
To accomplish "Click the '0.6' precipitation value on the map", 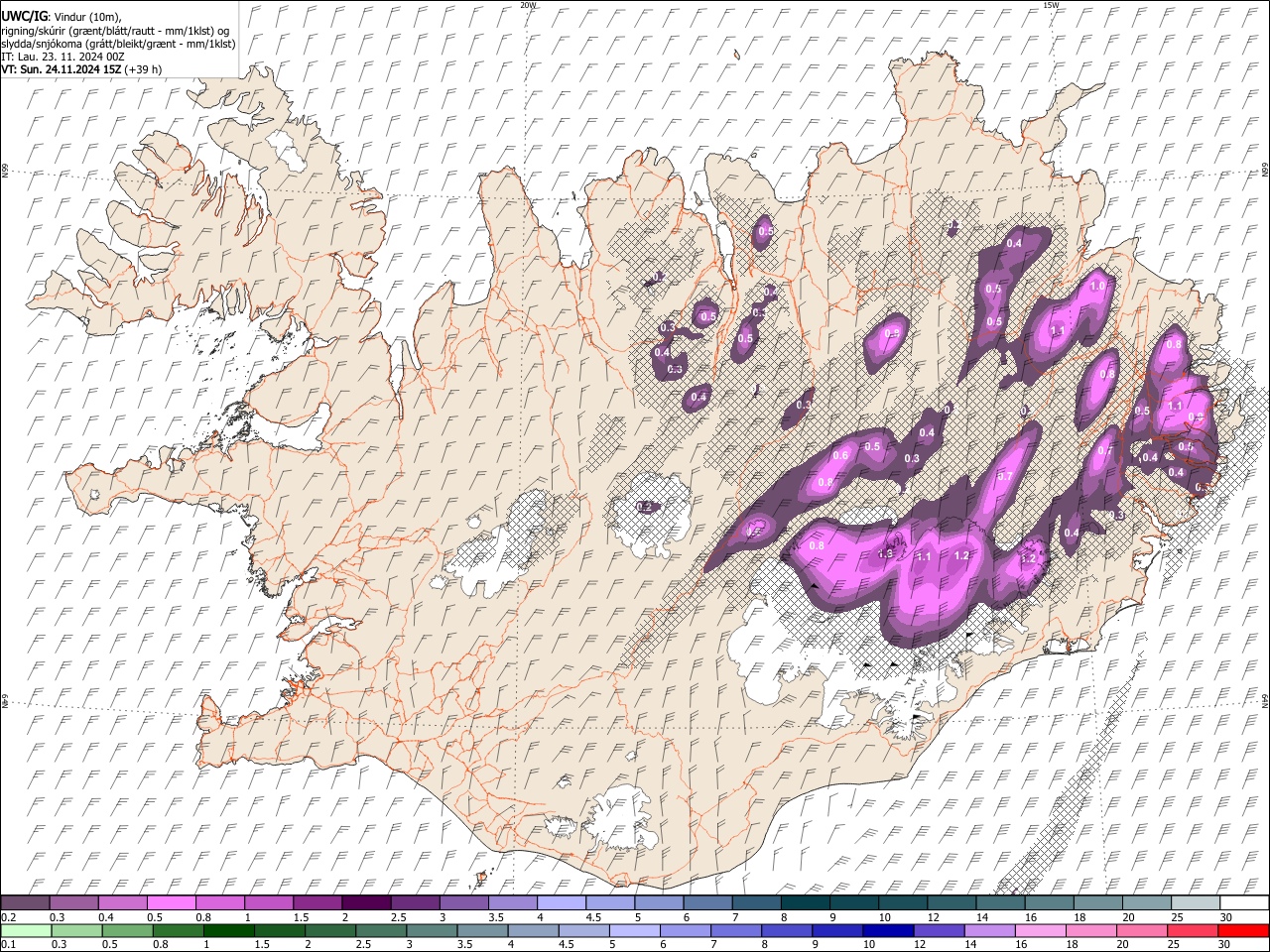I will tap(840, 455).
